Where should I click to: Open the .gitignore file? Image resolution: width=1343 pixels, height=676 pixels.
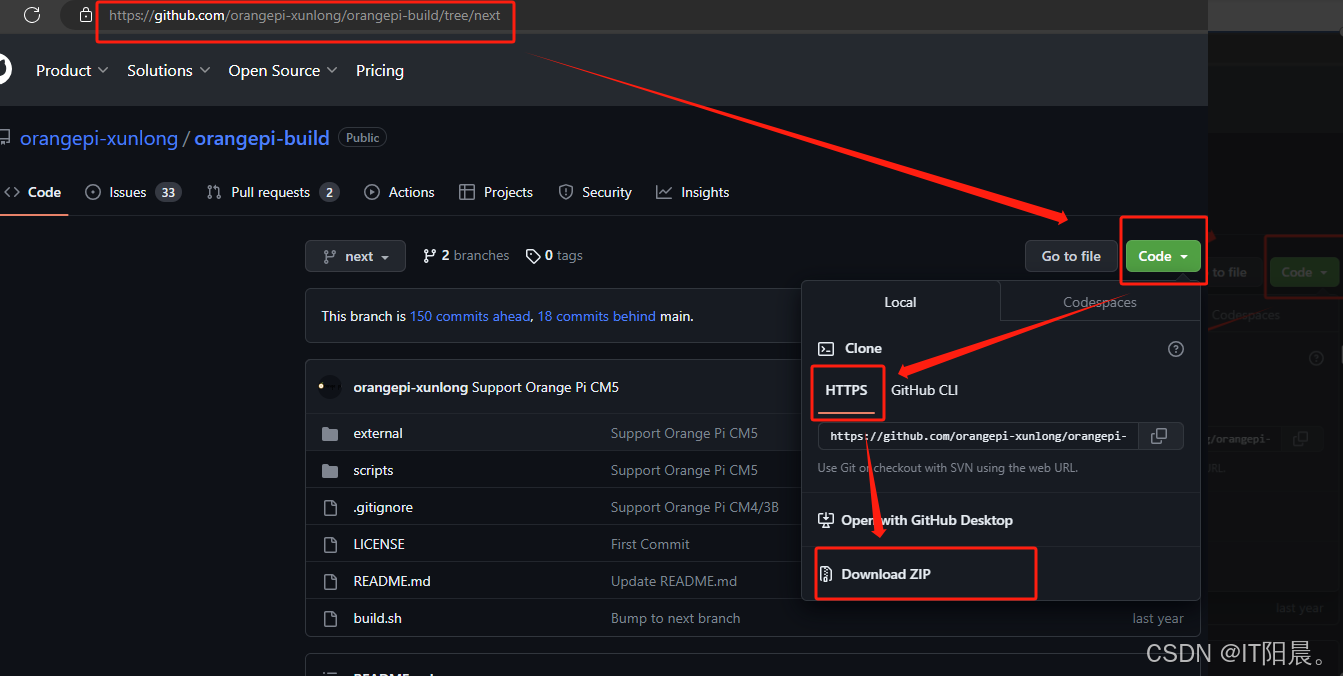click(383, 507)
